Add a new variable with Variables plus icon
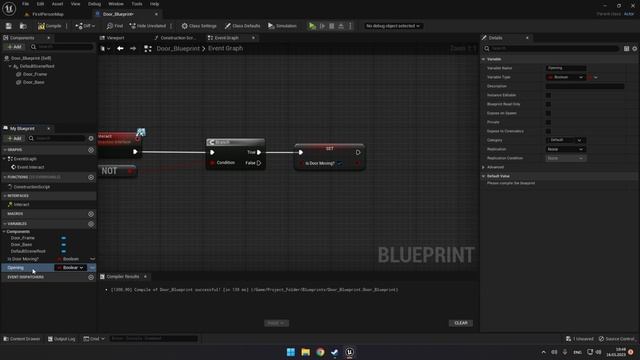640x360 pixels. click(91, 224)
